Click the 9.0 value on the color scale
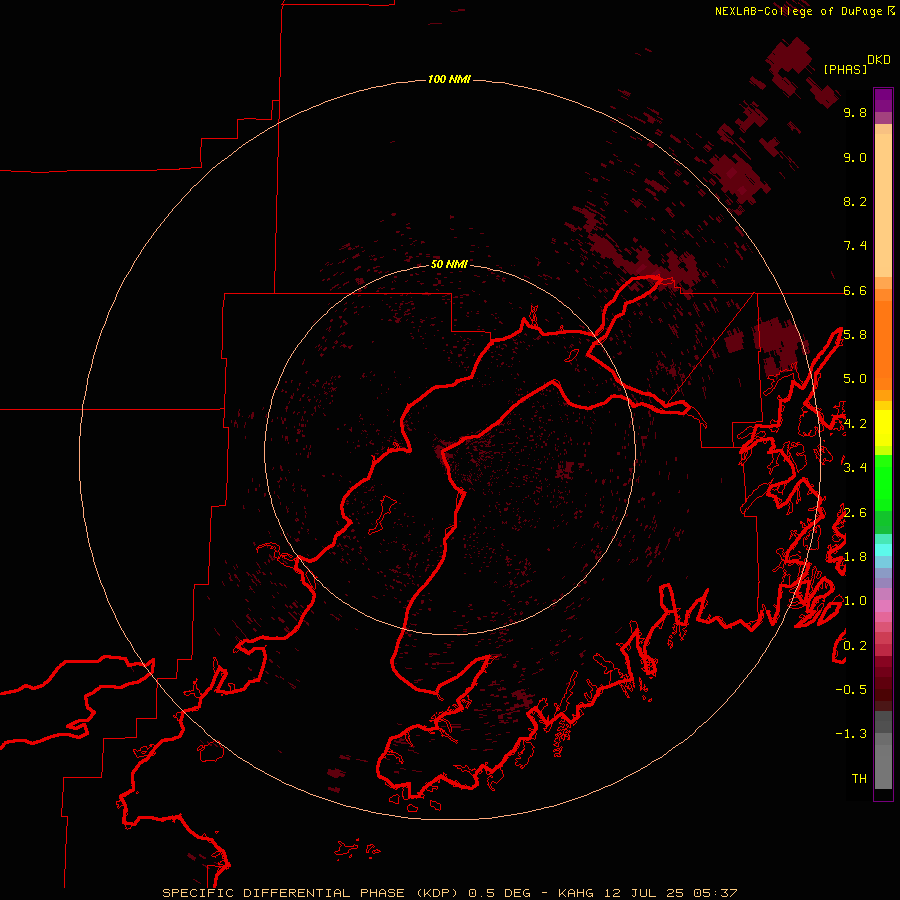The width and height of the screenshot is (900, 900). (855, 157)
